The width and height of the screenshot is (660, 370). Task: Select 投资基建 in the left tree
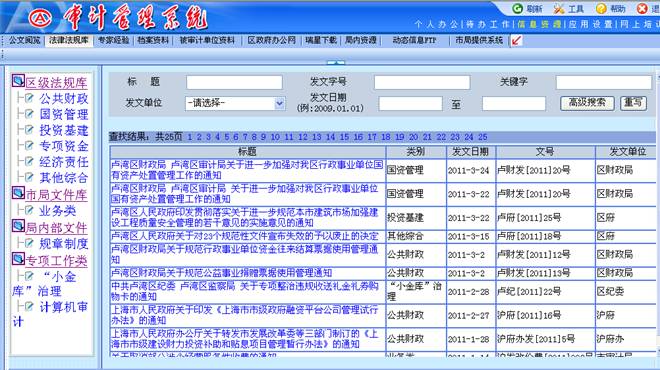tap(64, 130)
